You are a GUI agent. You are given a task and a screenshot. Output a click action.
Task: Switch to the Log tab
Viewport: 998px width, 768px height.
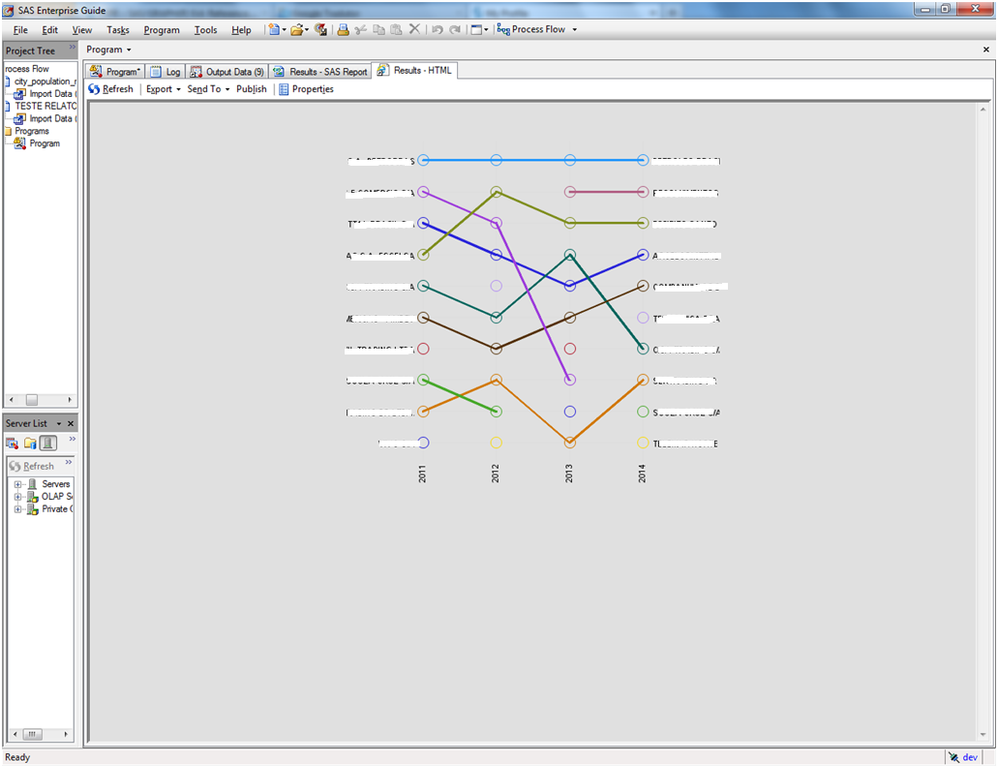pyautogui.click(x=165, y=71)
